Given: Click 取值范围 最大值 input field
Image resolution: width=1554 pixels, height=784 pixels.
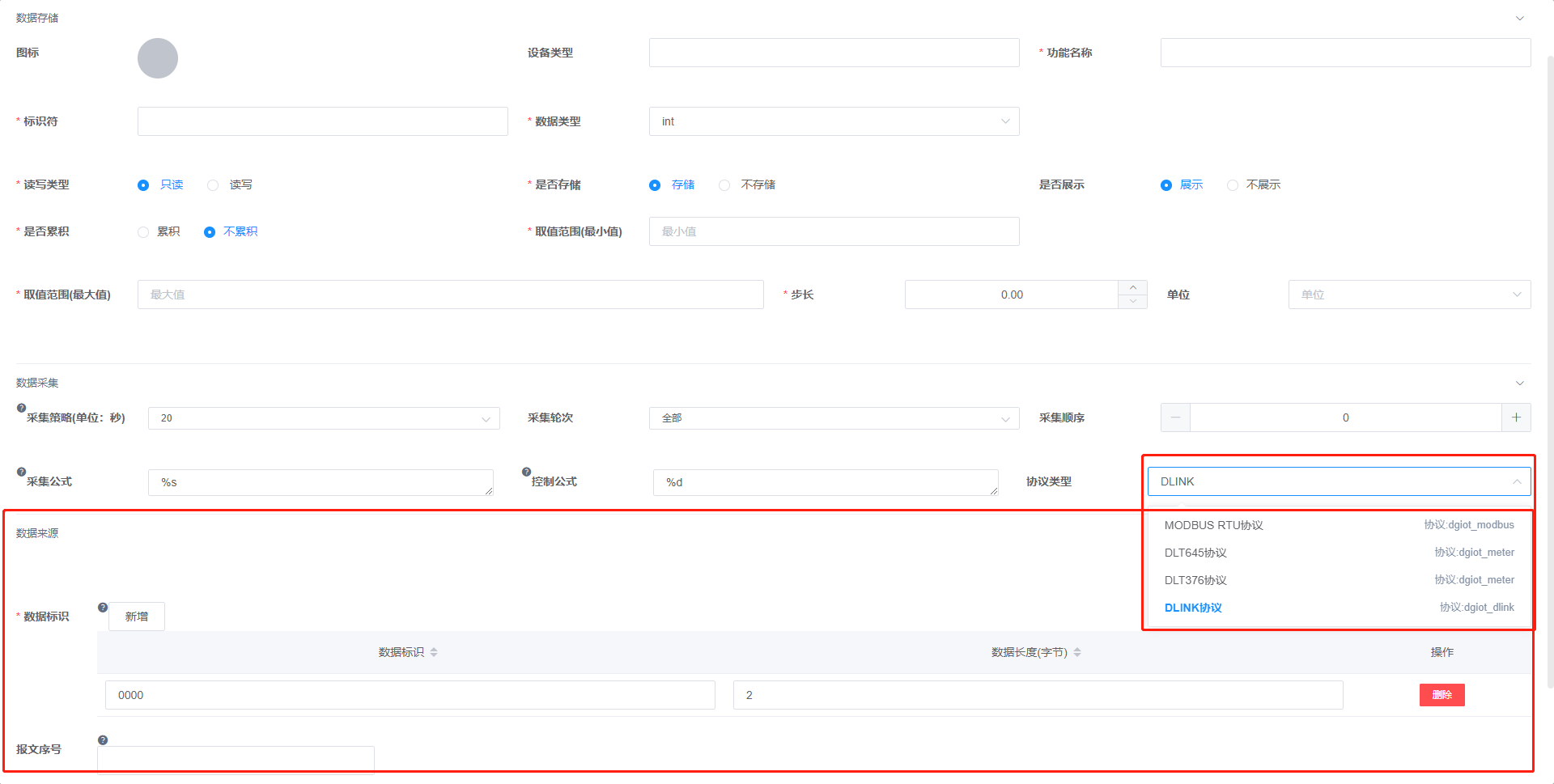Looking at the screenshot, I should coord(451,295).
